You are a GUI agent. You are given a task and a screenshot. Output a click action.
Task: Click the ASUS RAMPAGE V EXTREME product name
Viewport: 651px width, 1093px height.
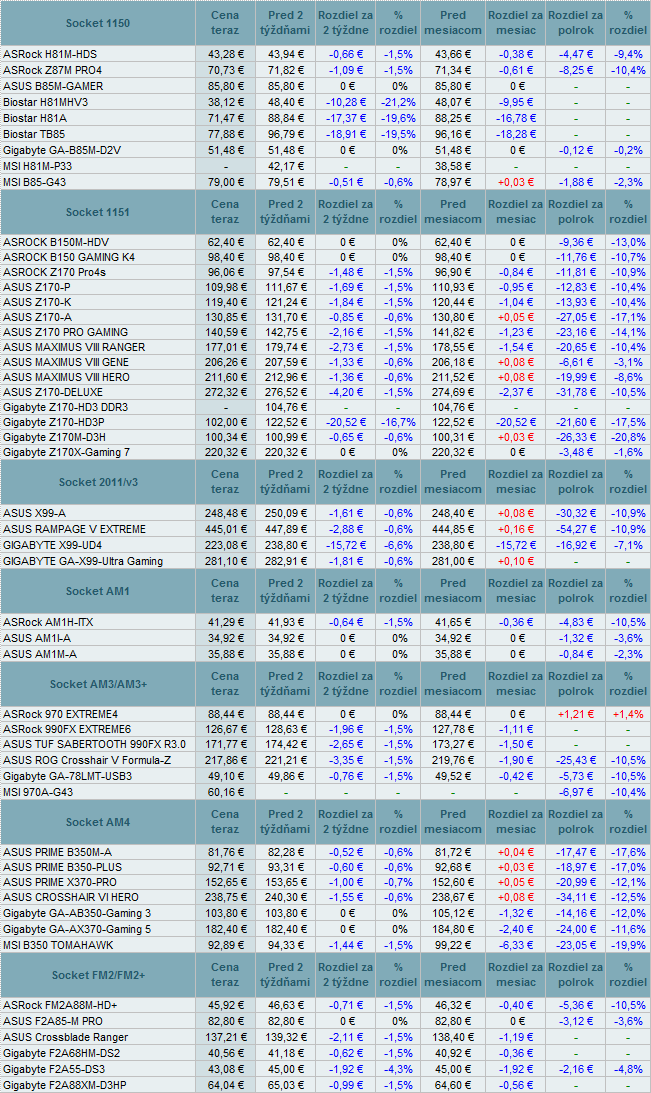click(x=75, y=529)
